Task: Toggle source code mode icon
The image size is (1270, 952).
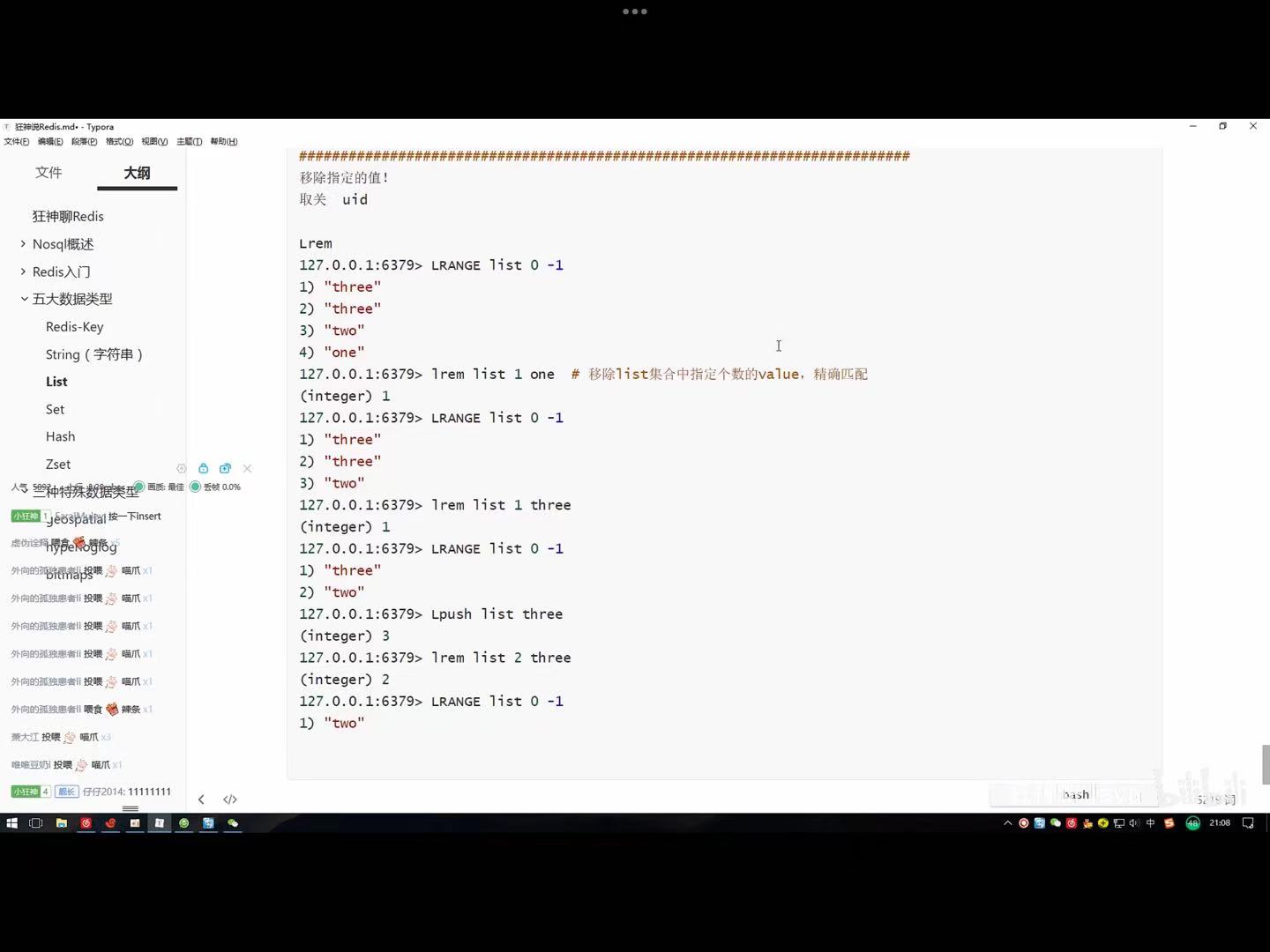Action: pyautogui.click(x=230, y=800)
